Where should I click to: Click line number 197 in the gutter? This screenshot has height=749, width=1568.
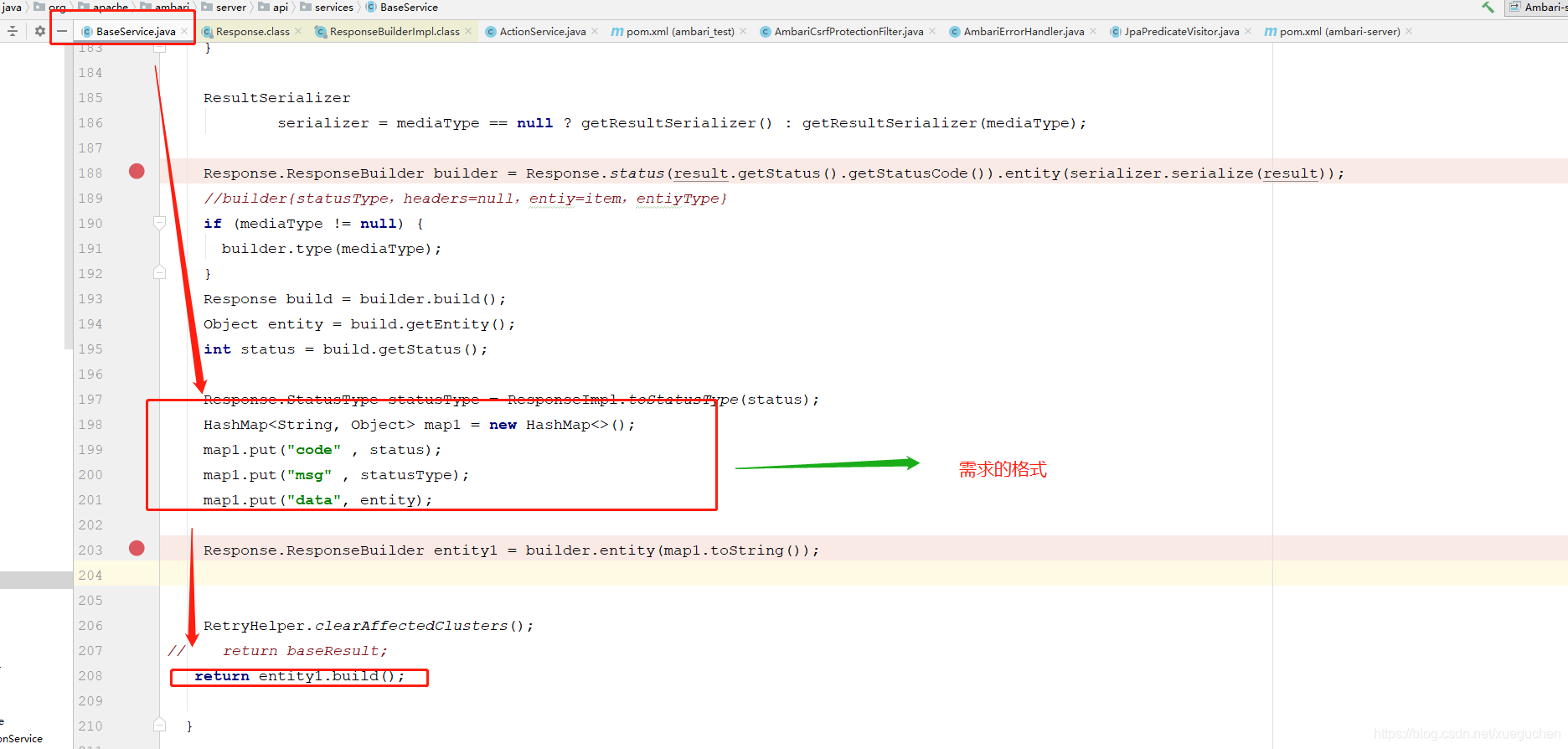(90, 399)
